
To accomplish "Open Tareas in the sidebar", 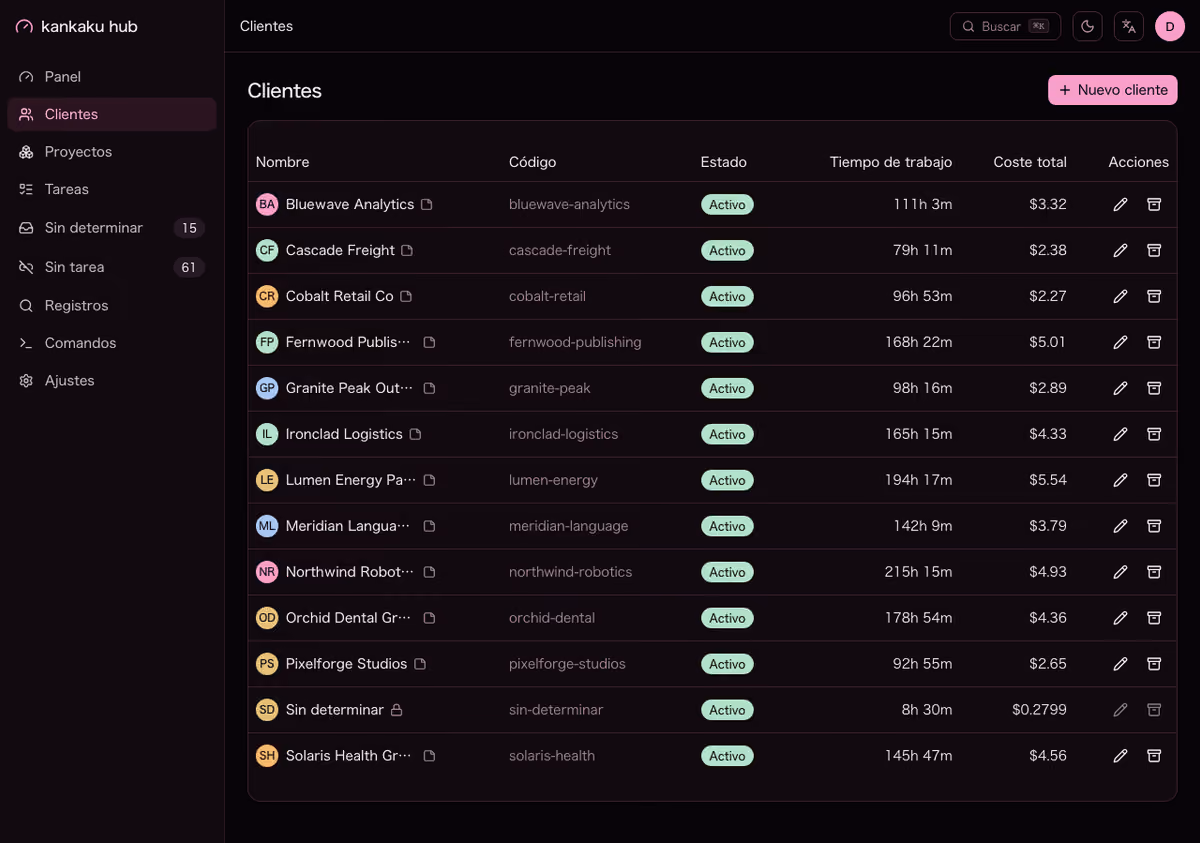I will [112, 189].
